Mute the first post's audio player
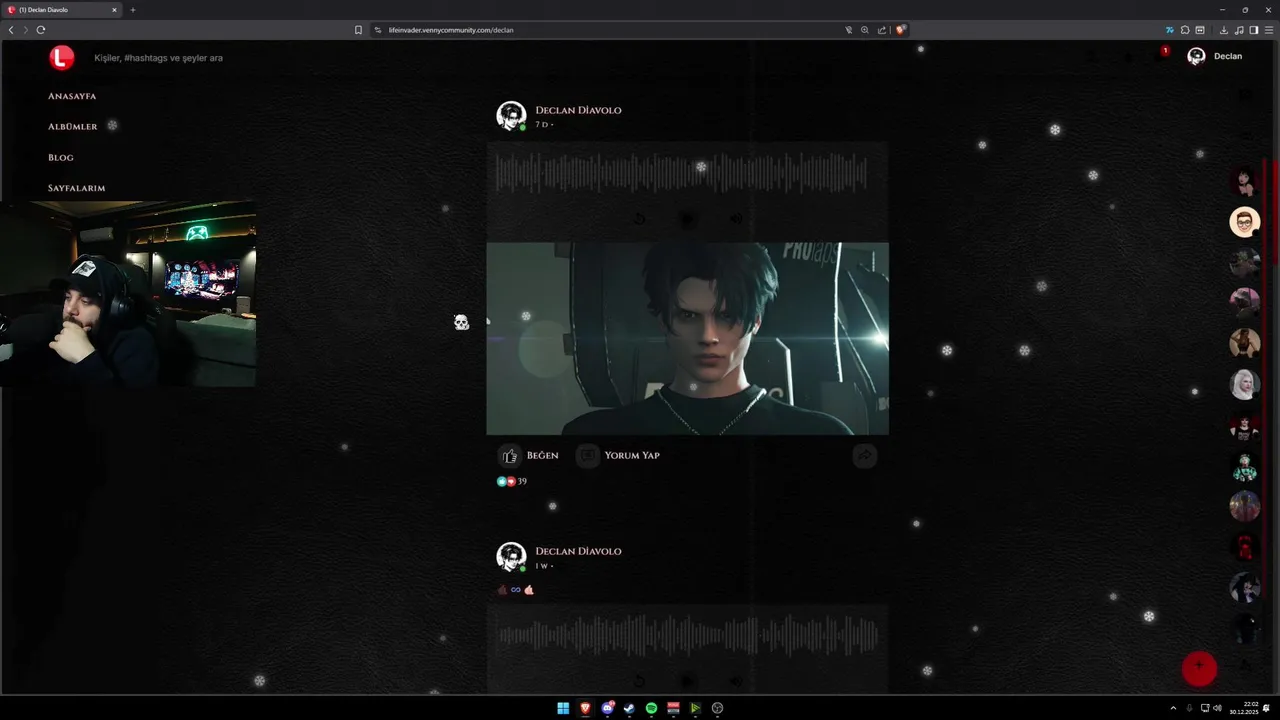The image size is (1280, 720). pos(736,219)
